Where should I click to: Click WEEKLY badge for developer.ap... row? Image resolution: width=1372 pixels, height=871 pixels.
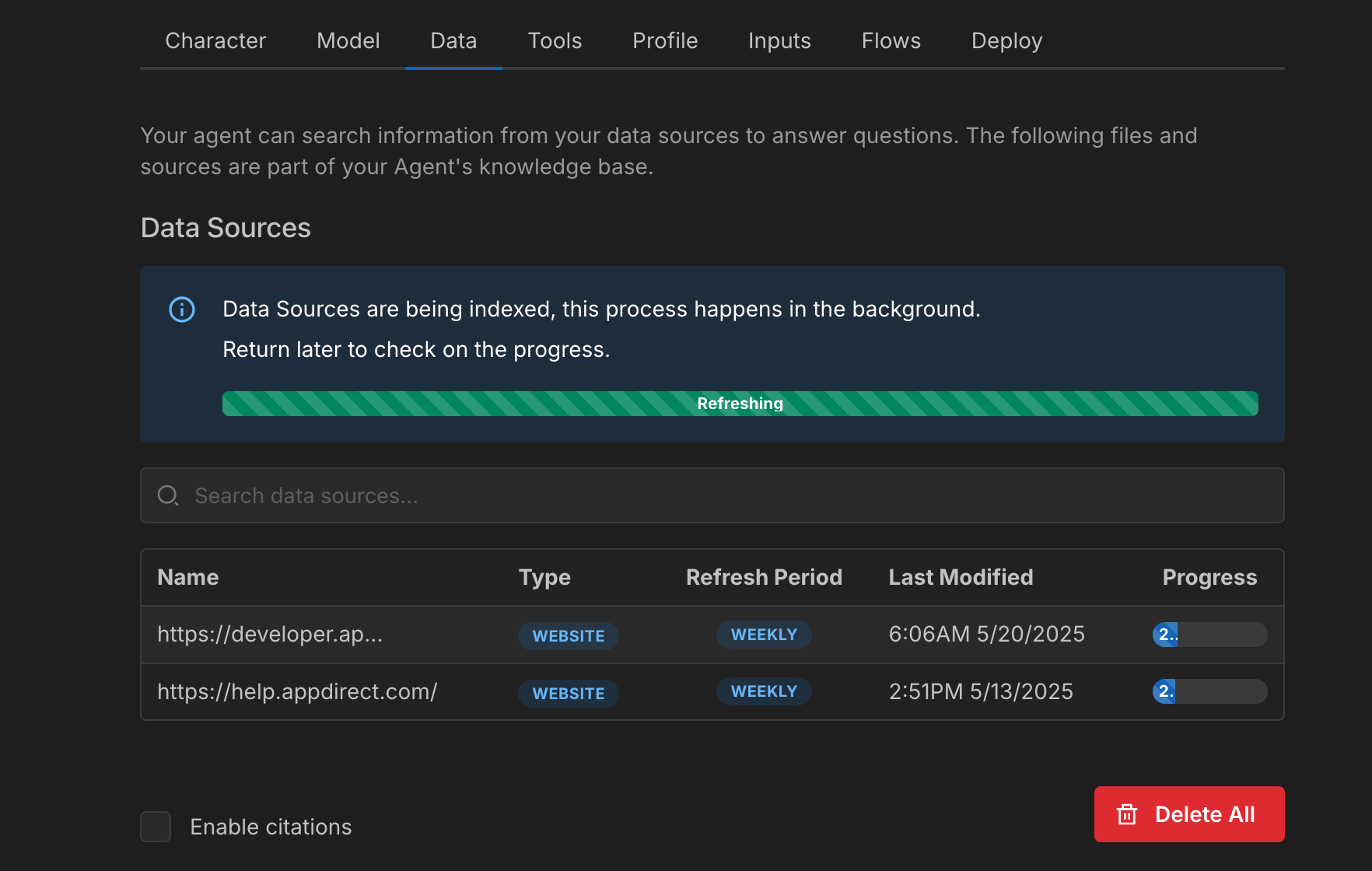[x=764, y=635]
